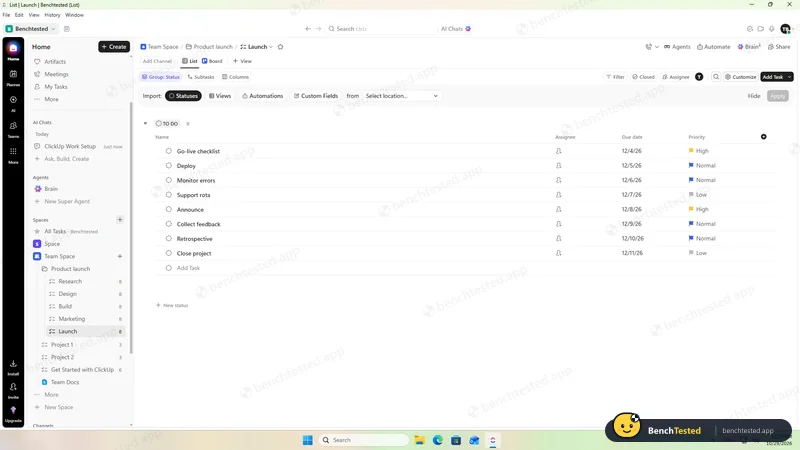Open the File menu
This screenshot has height=450, width=800.
pos(6,15)
